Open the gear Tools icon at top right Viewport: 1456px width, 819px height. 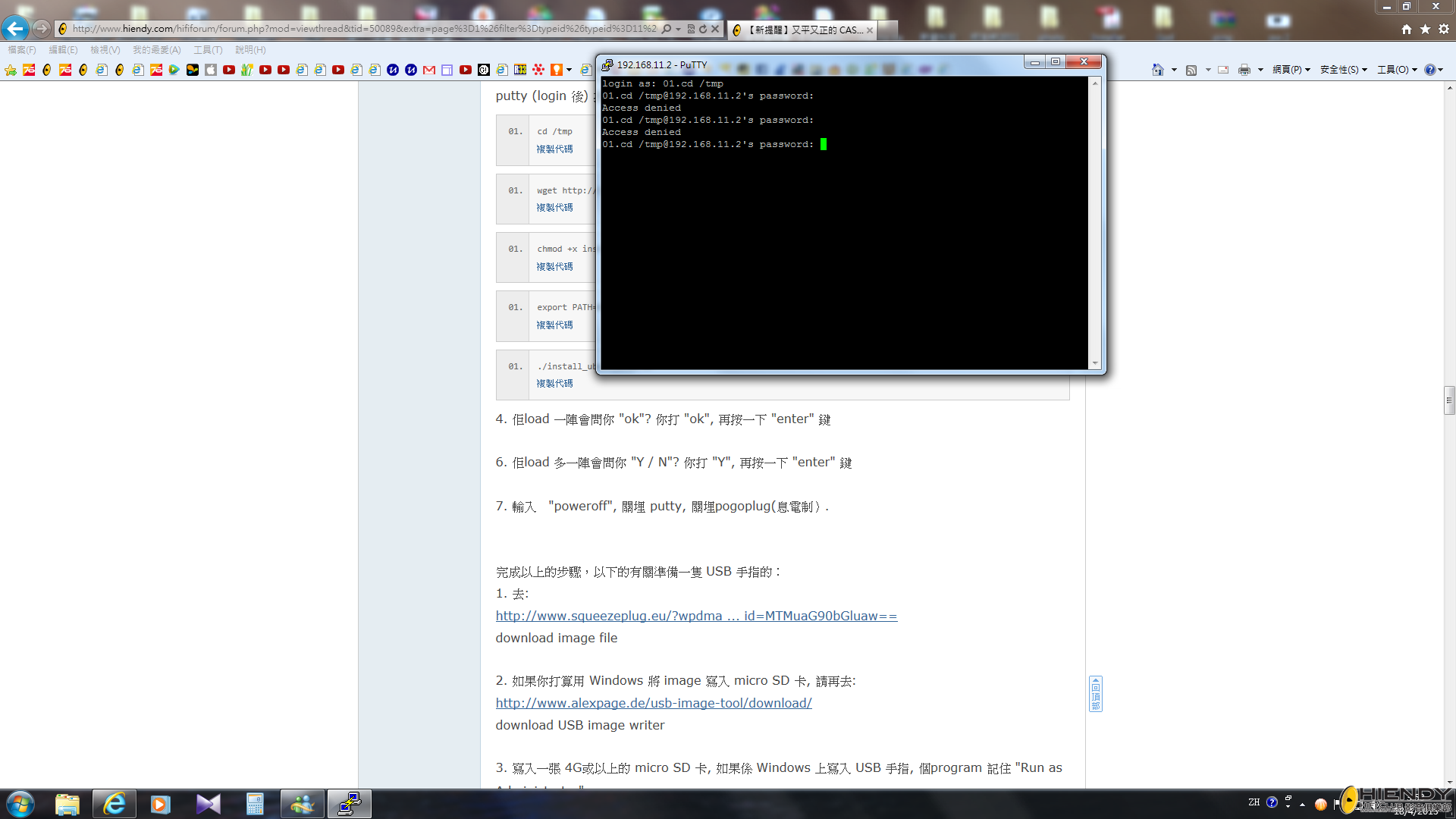(x=1444, y=29)
